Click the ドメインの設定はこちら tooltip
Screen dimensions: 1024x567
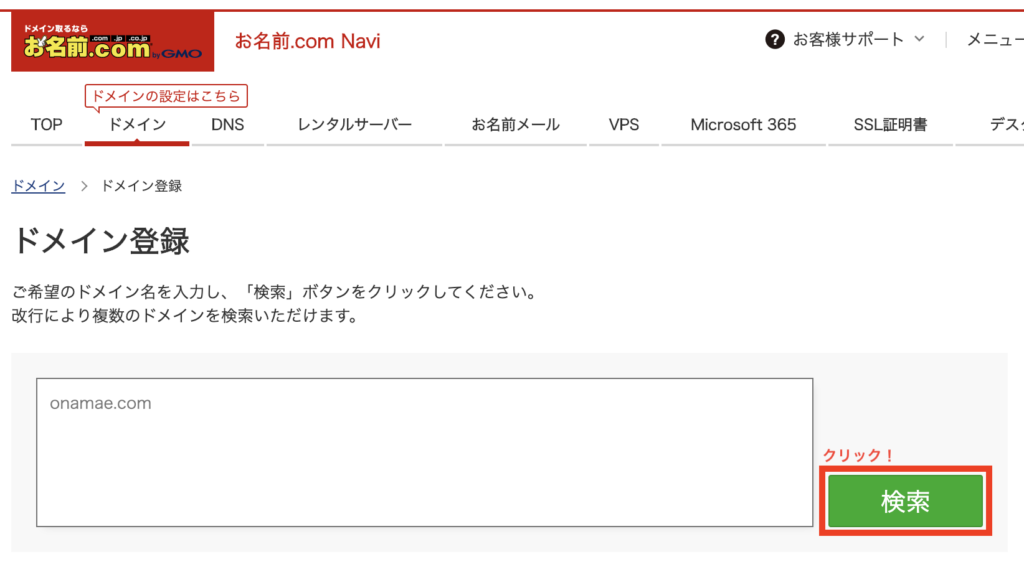point(166,96)
